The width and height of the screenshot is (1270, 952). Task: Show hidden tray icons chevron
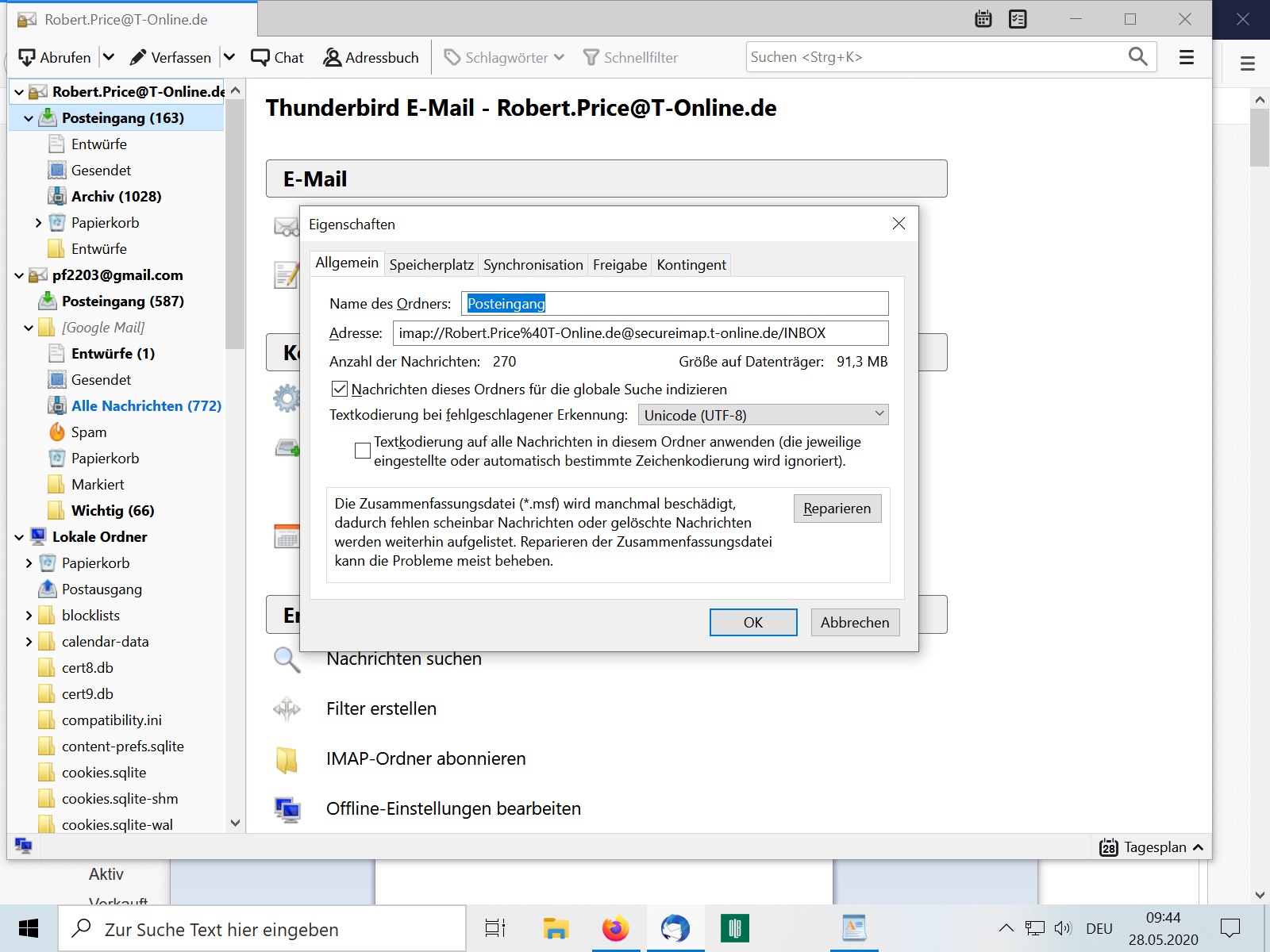pos(1006,928)
